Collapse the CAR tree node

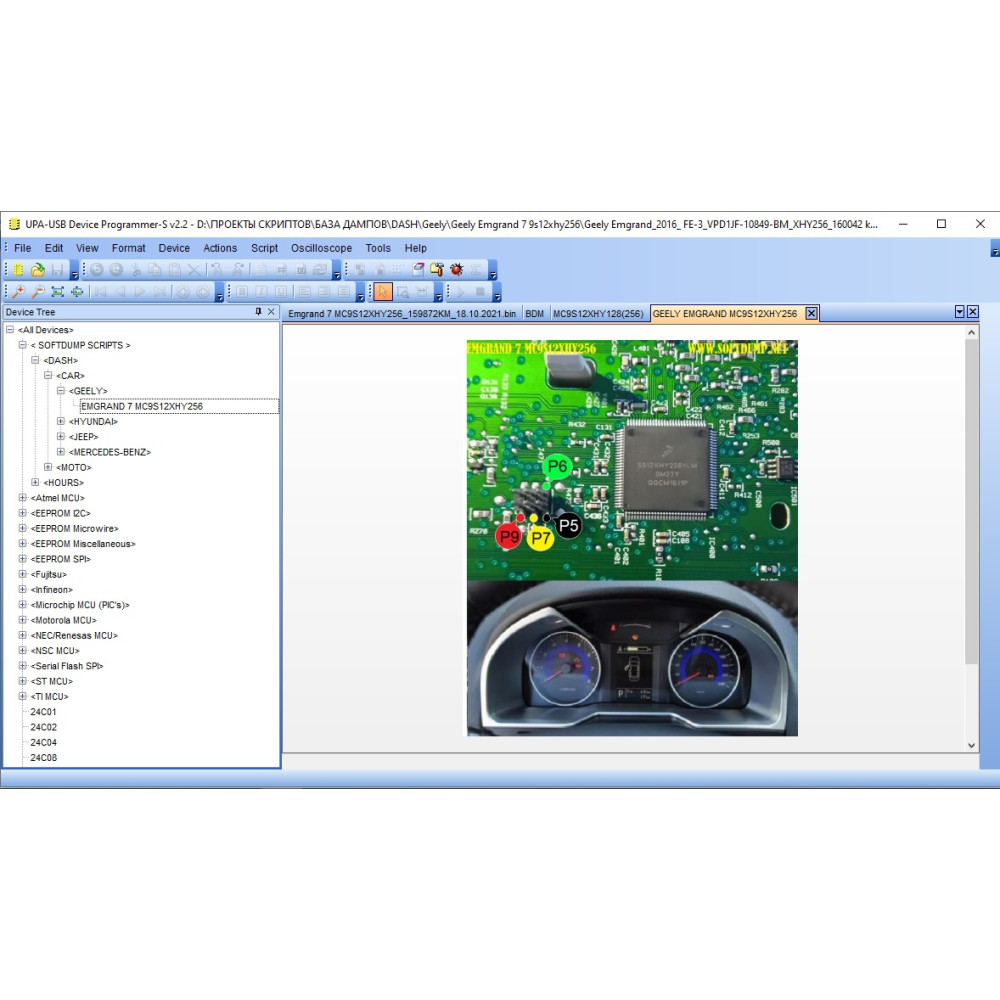pos(48,376)
